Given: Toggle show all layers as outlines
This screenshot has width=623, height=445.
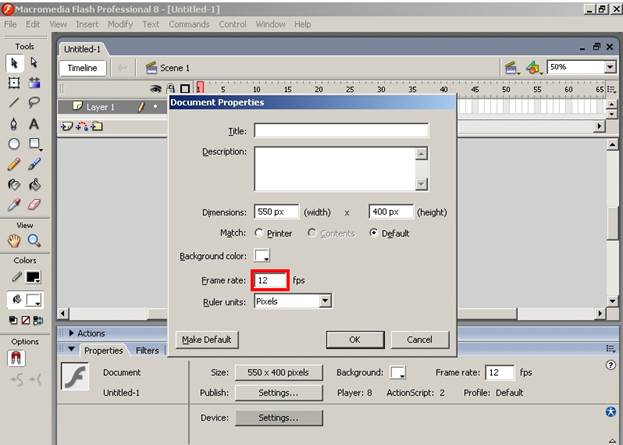Looking at the screenshot, I should pos(185,89).
